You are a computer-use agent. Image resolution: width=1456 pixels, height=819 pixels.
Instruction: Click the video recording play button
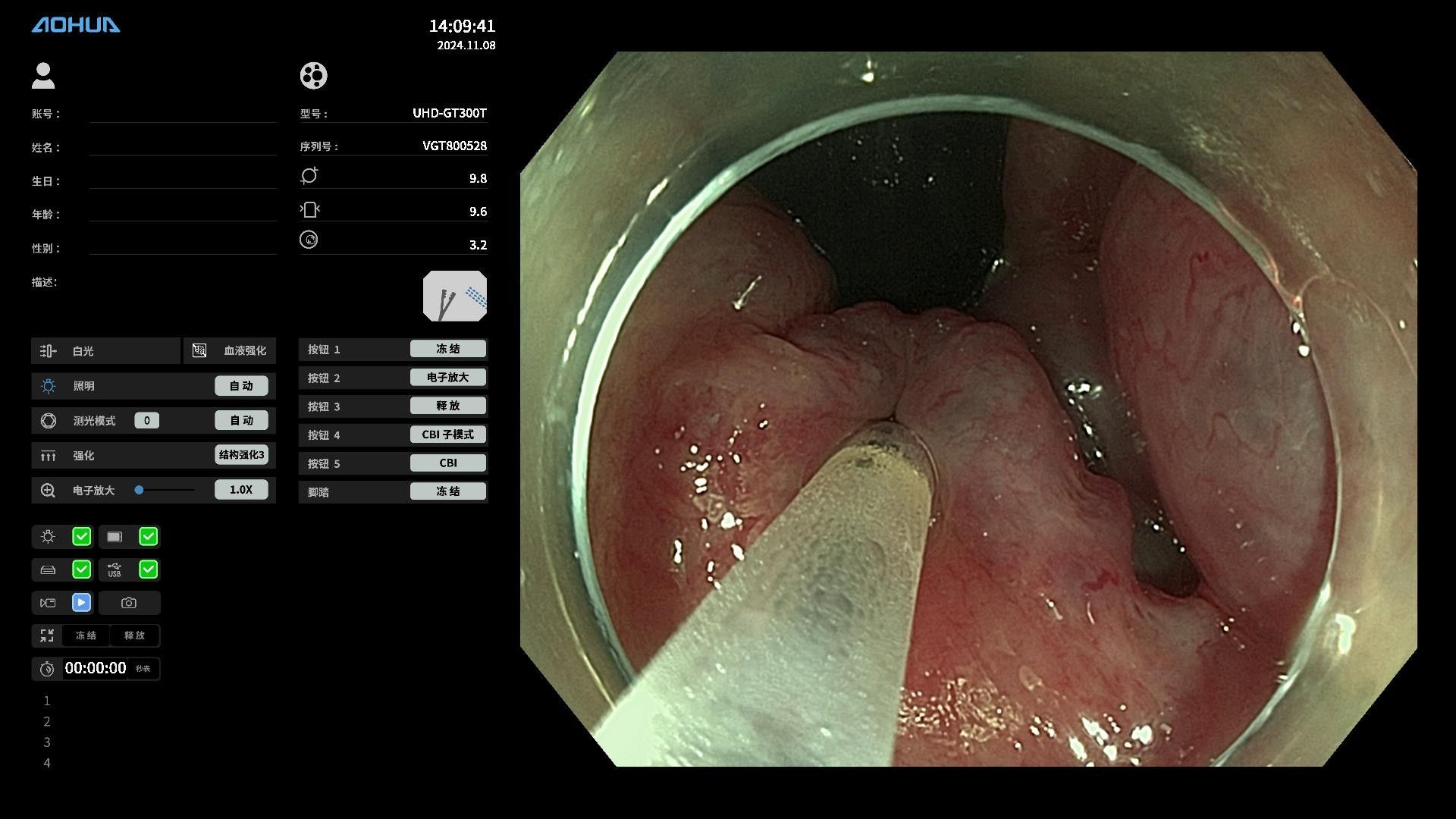(x=81, y=603)
